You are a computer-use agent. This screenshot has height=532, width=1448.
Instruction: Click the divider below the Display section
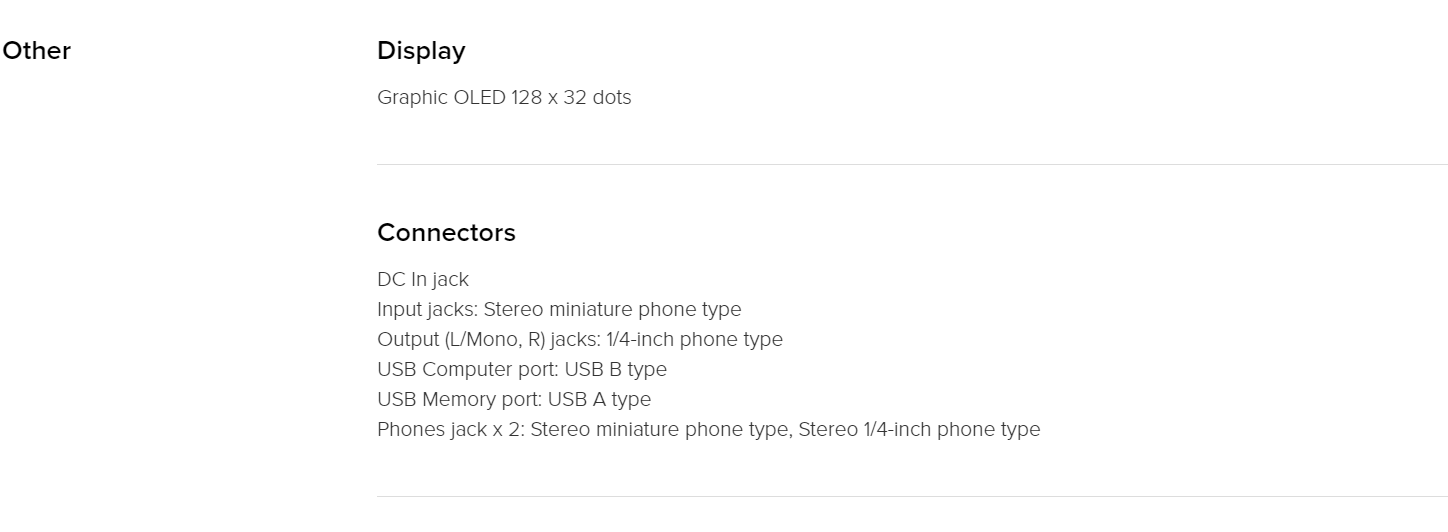tap(912, 164)
